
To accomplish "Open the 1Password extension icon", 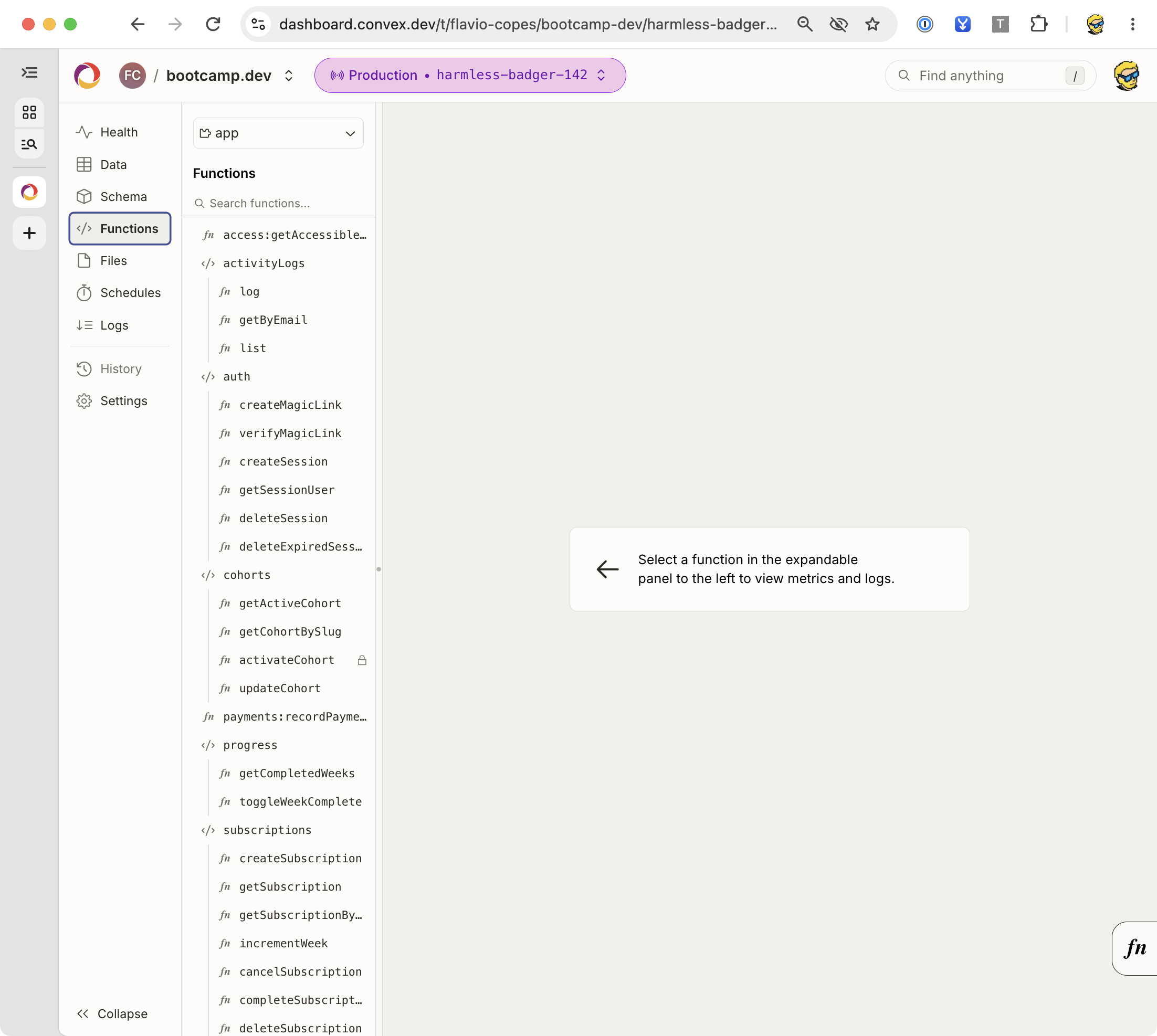I will pyautogui.click(x=924, y=24).
